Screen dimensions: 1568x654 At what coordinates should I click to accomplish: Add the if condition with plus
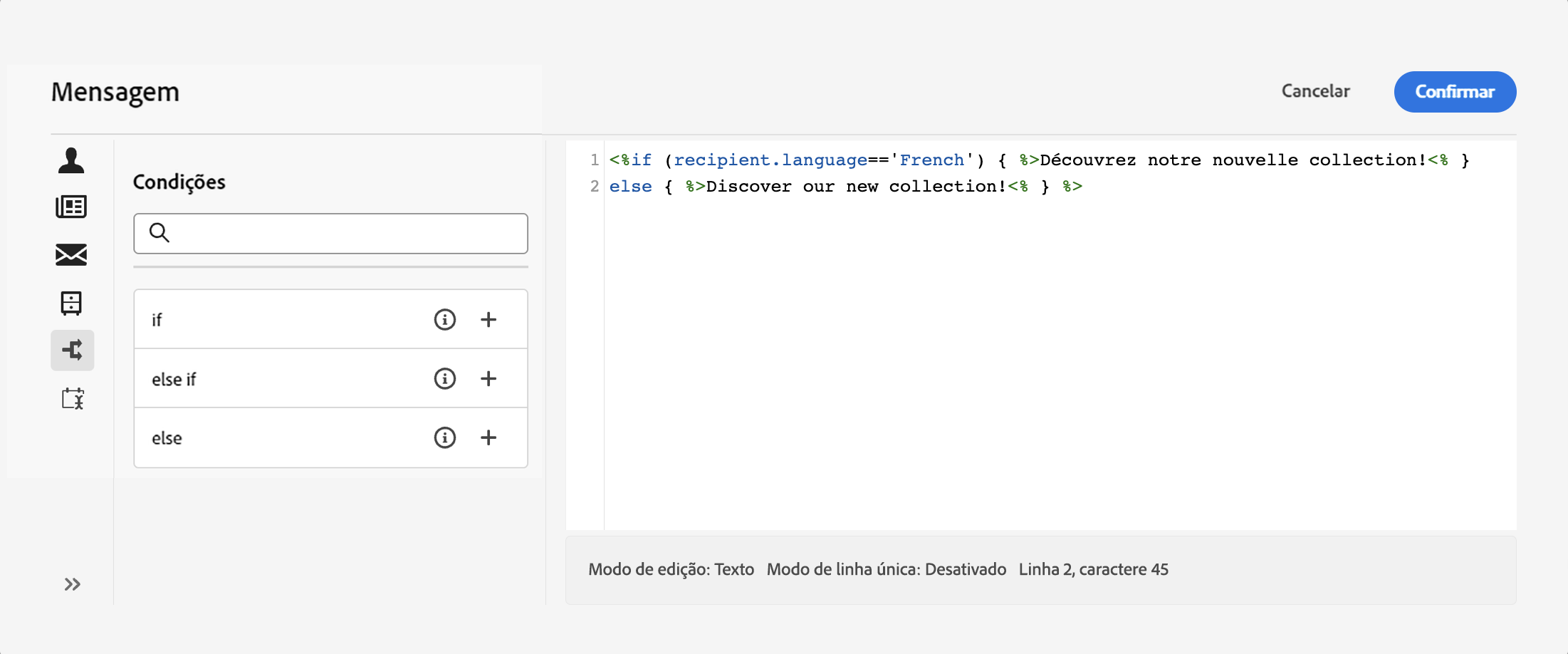488,319
